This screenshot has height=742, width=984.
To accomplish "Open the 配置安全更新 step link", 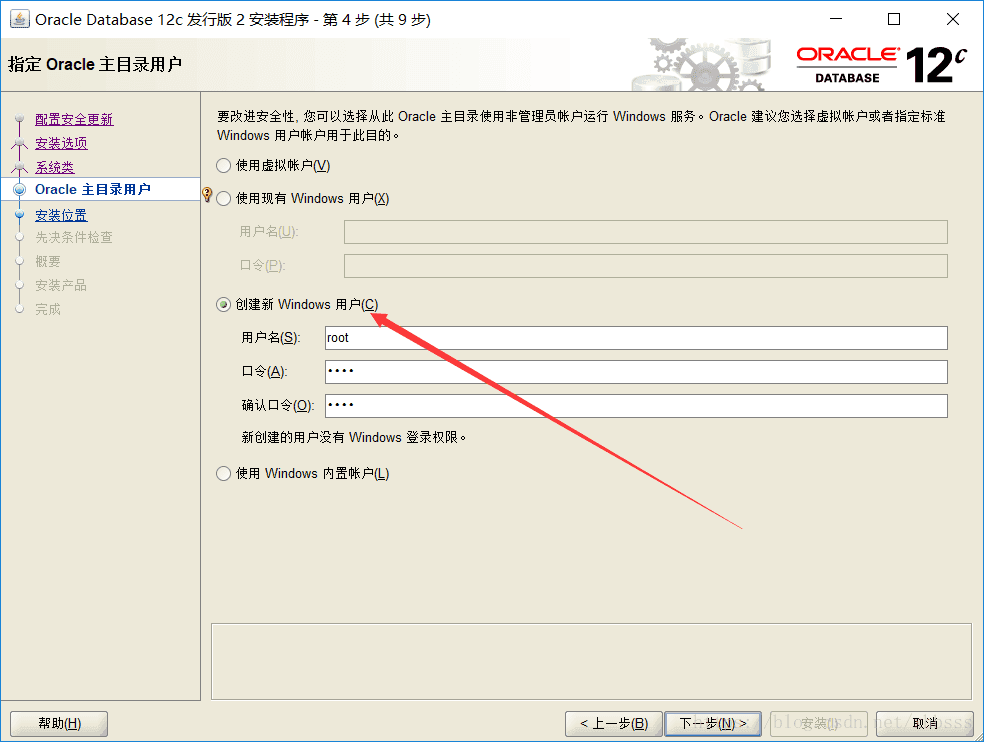I will pos(74,119).
